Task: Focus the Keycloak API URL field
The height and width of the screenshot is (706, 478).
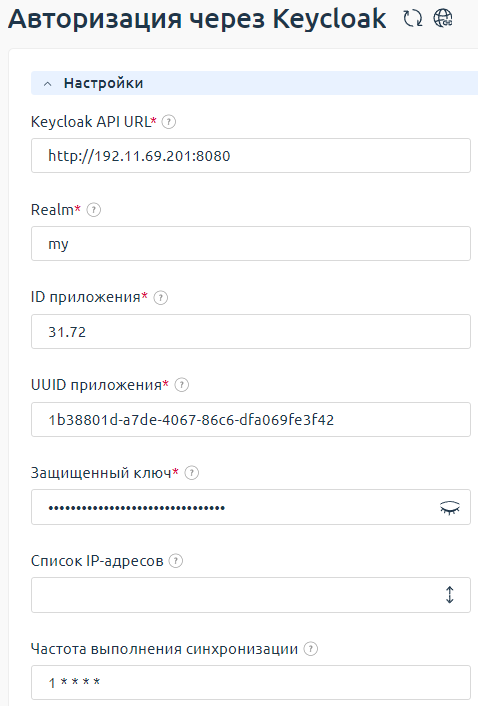Action: click(251, 156)
